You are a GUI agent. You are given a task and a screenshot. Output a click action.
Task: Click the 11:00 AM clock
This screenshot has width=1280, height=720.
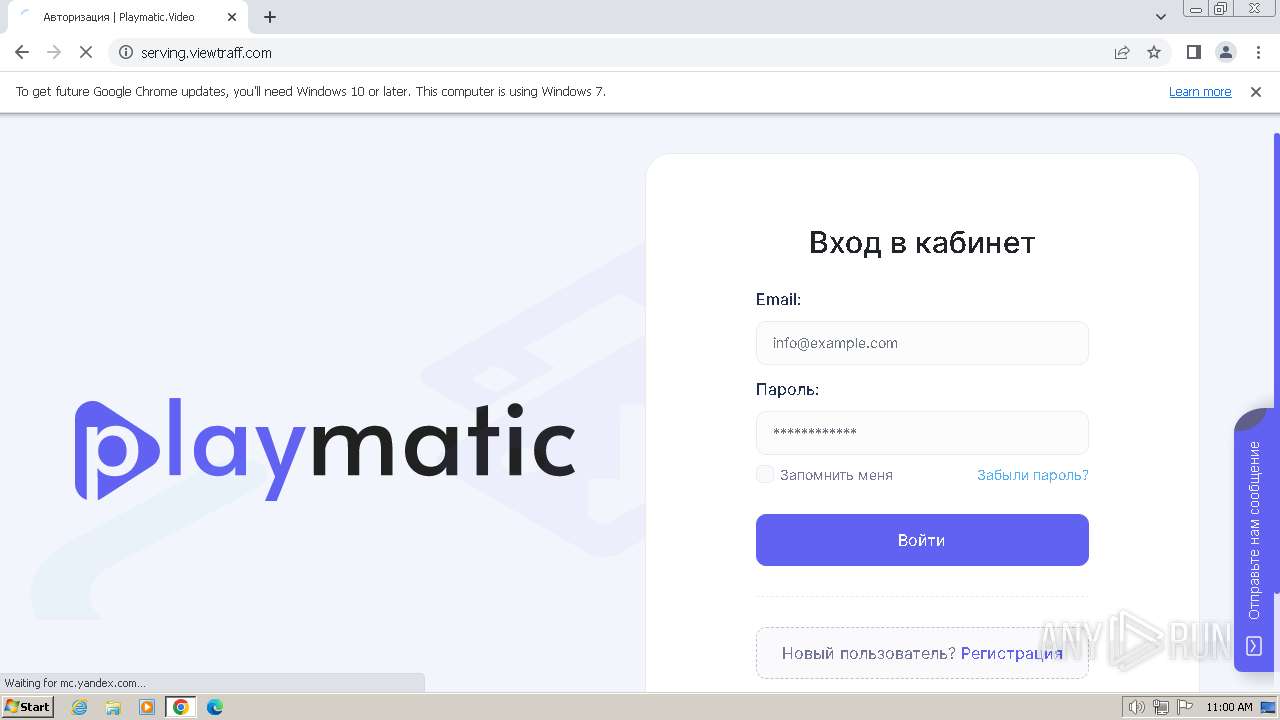tap(1229, 707)
